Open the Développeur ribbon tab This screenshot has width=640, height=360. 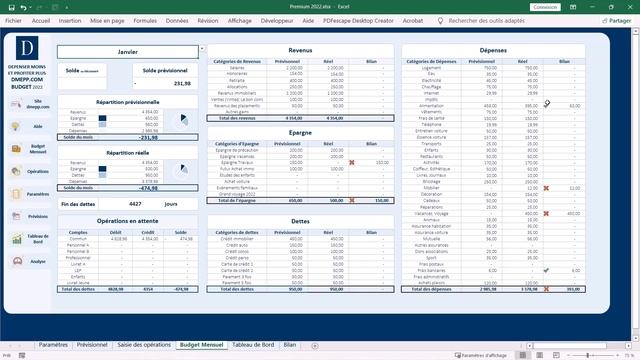[x=277, y=20]
